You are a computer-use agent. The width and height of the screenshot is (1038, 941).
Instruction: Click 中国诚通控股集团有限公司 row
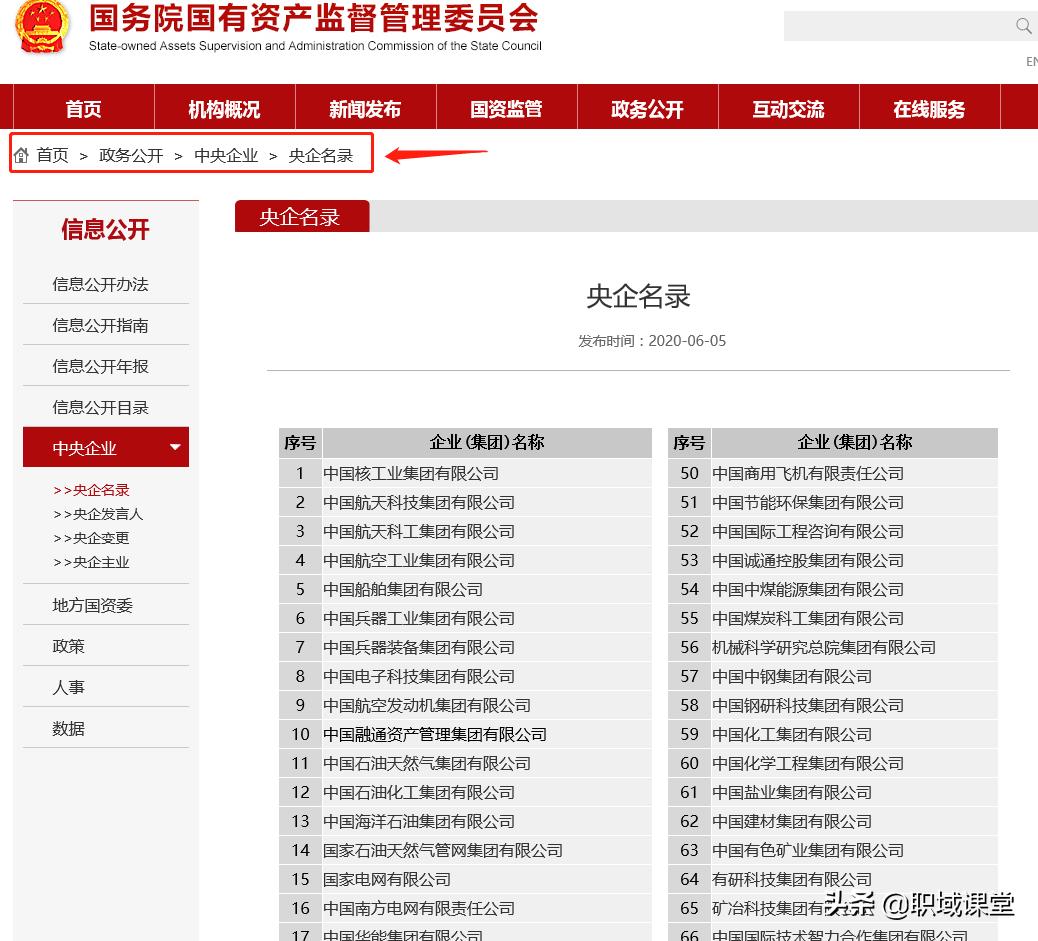point(833,561)
